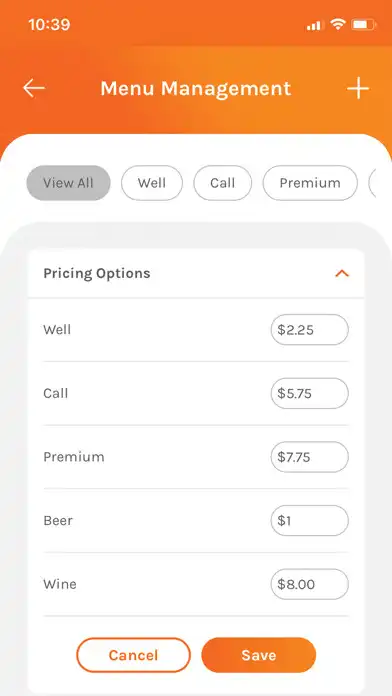
Task: Click the Premium price field showing $7.75
Action: [309, 457]
